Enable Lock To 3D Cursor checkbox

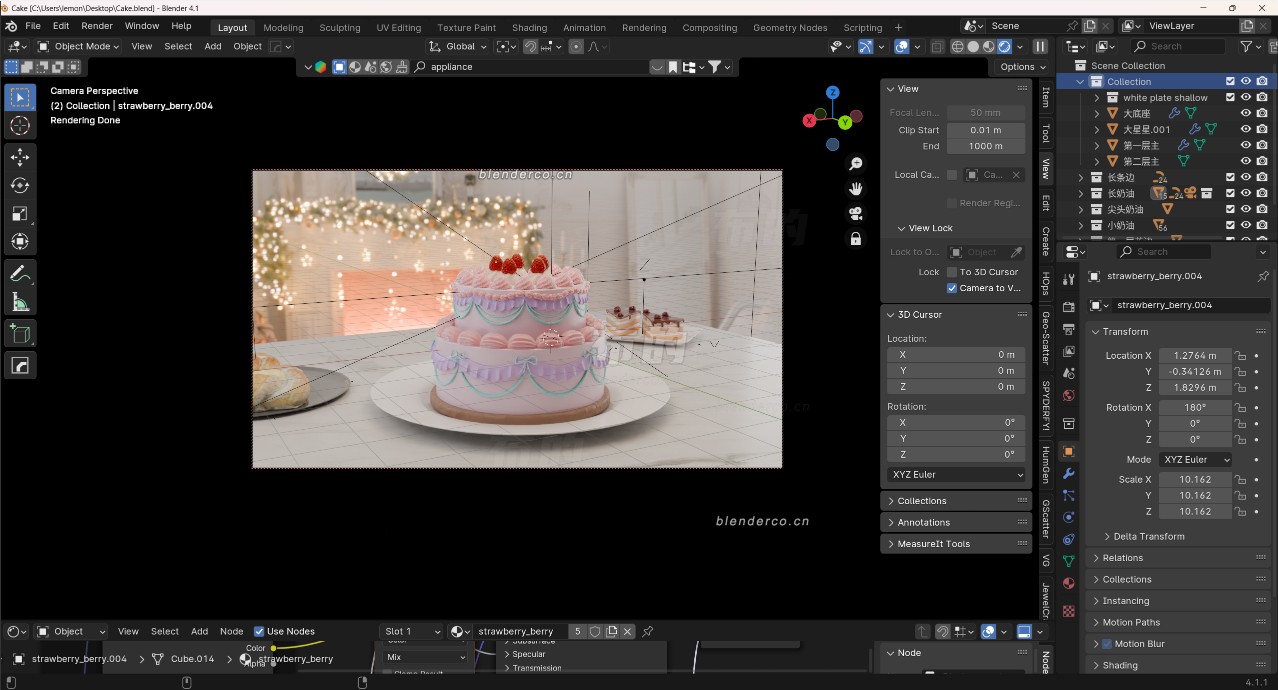pyautogui.click(x=952, y=272)
